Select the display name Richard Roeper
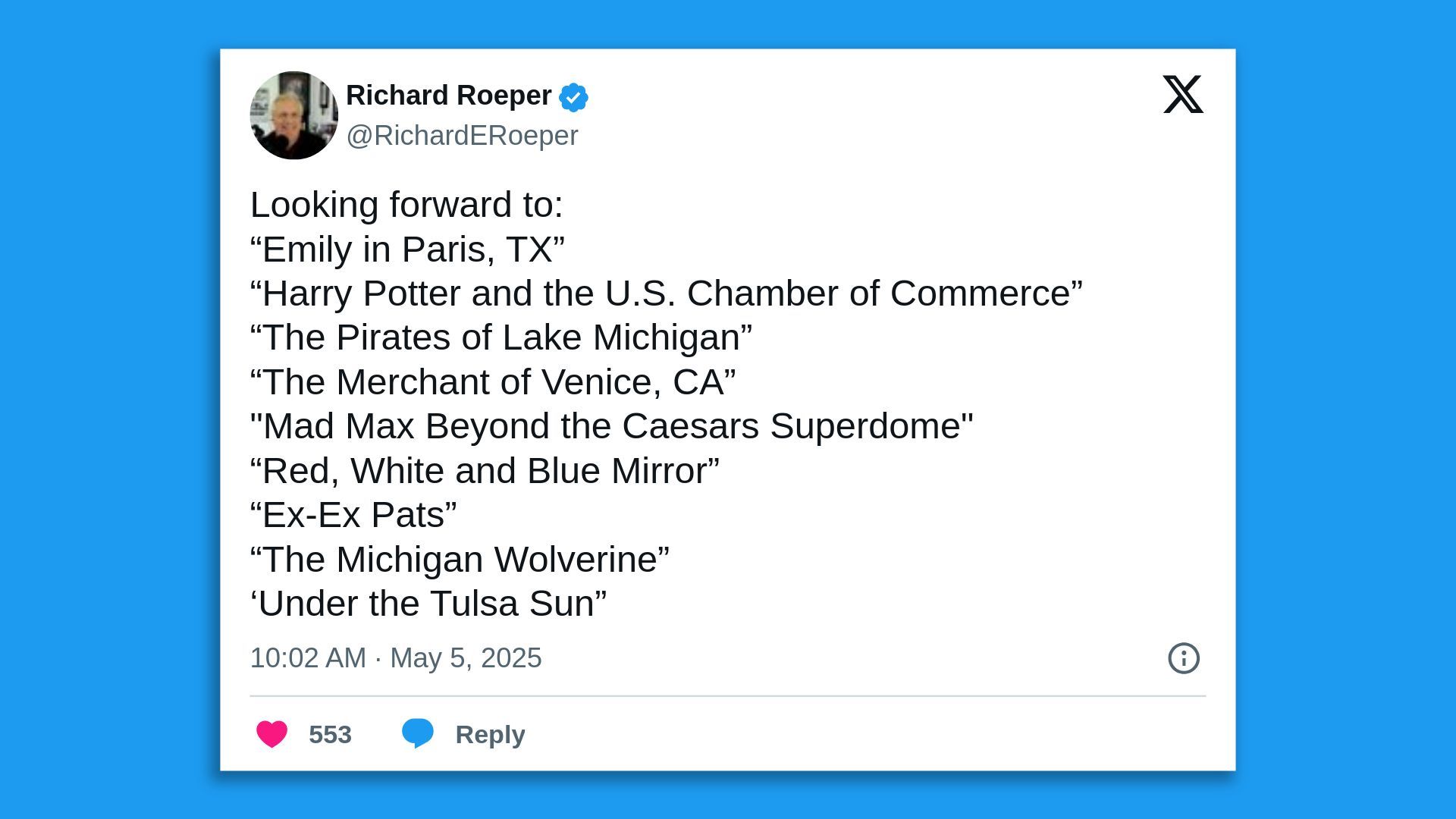The width and height of the screenshot is (1456, 819). tap(447, 96)
